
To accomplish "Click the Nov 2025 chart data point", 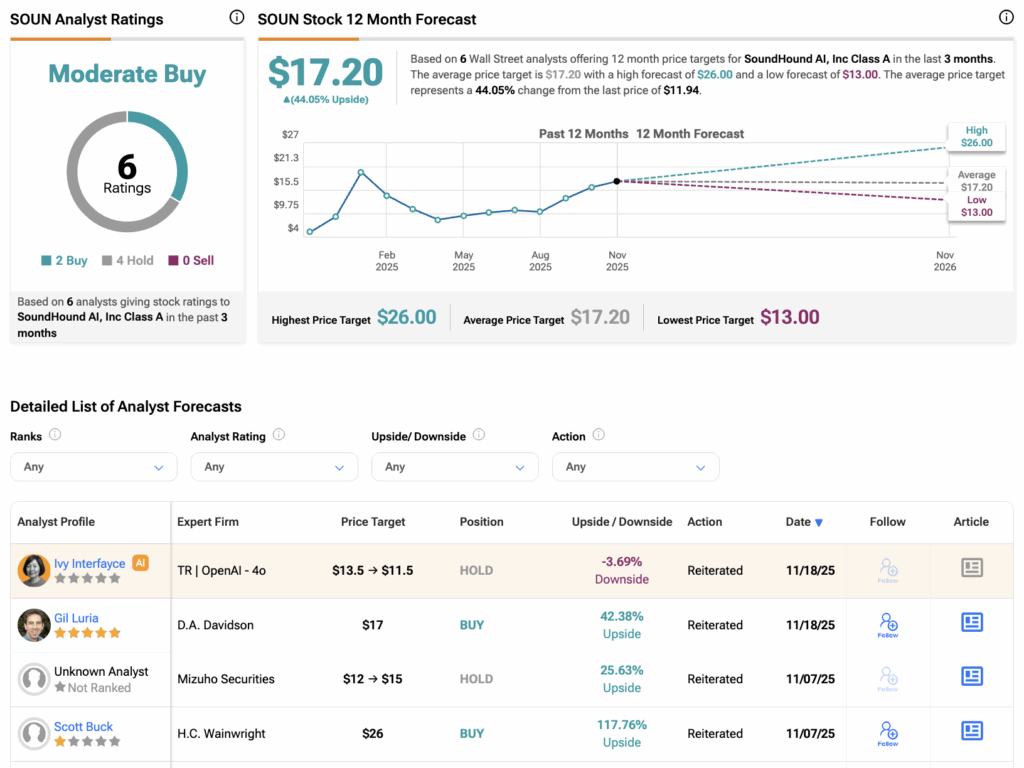I will coord(617,181).
